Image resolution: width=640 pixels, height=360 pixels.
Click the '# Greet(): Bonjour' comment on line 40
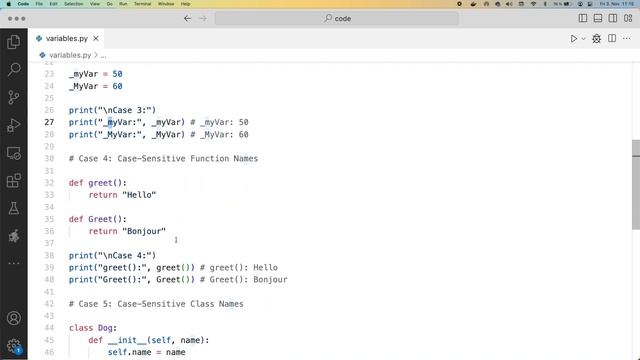coord(244,280)
